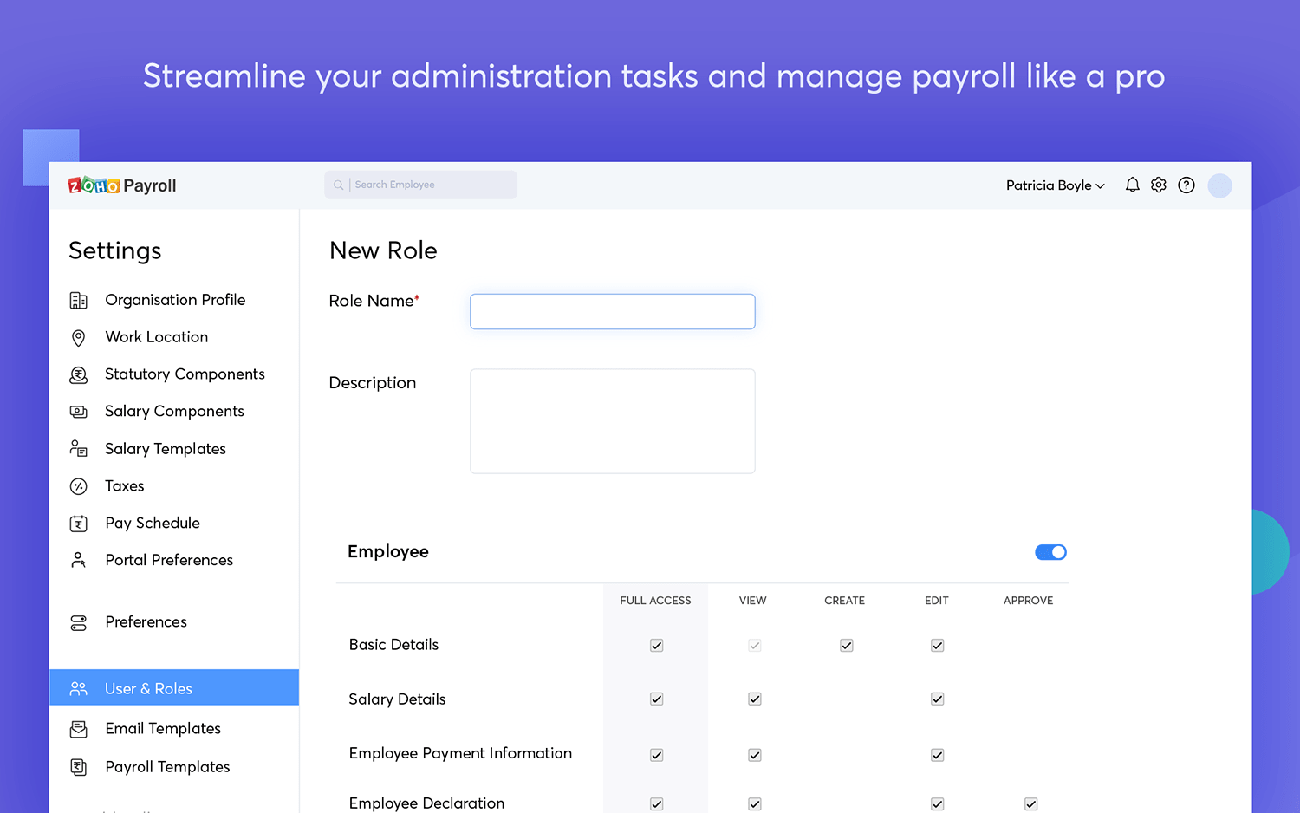Image resolution: width=1300 pixels, height=813 pixels.
Task: Check the Approve box for Employee Declaration
Action: tap(1029, 803)
